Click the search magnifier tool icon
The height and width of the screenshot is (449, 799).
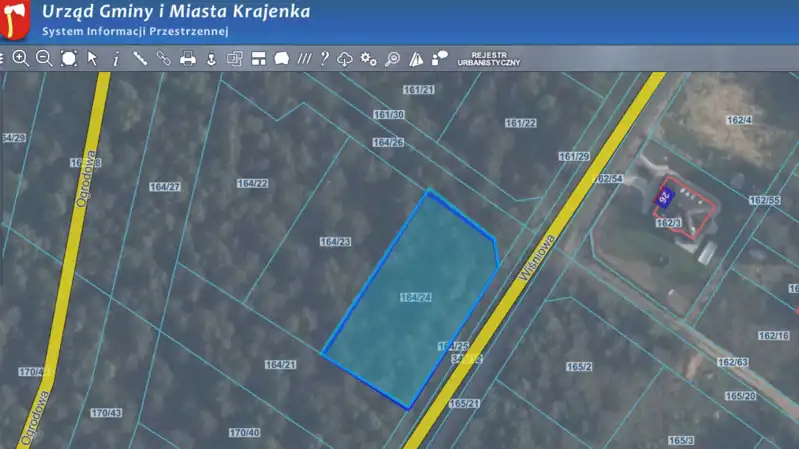click(392, 59)
